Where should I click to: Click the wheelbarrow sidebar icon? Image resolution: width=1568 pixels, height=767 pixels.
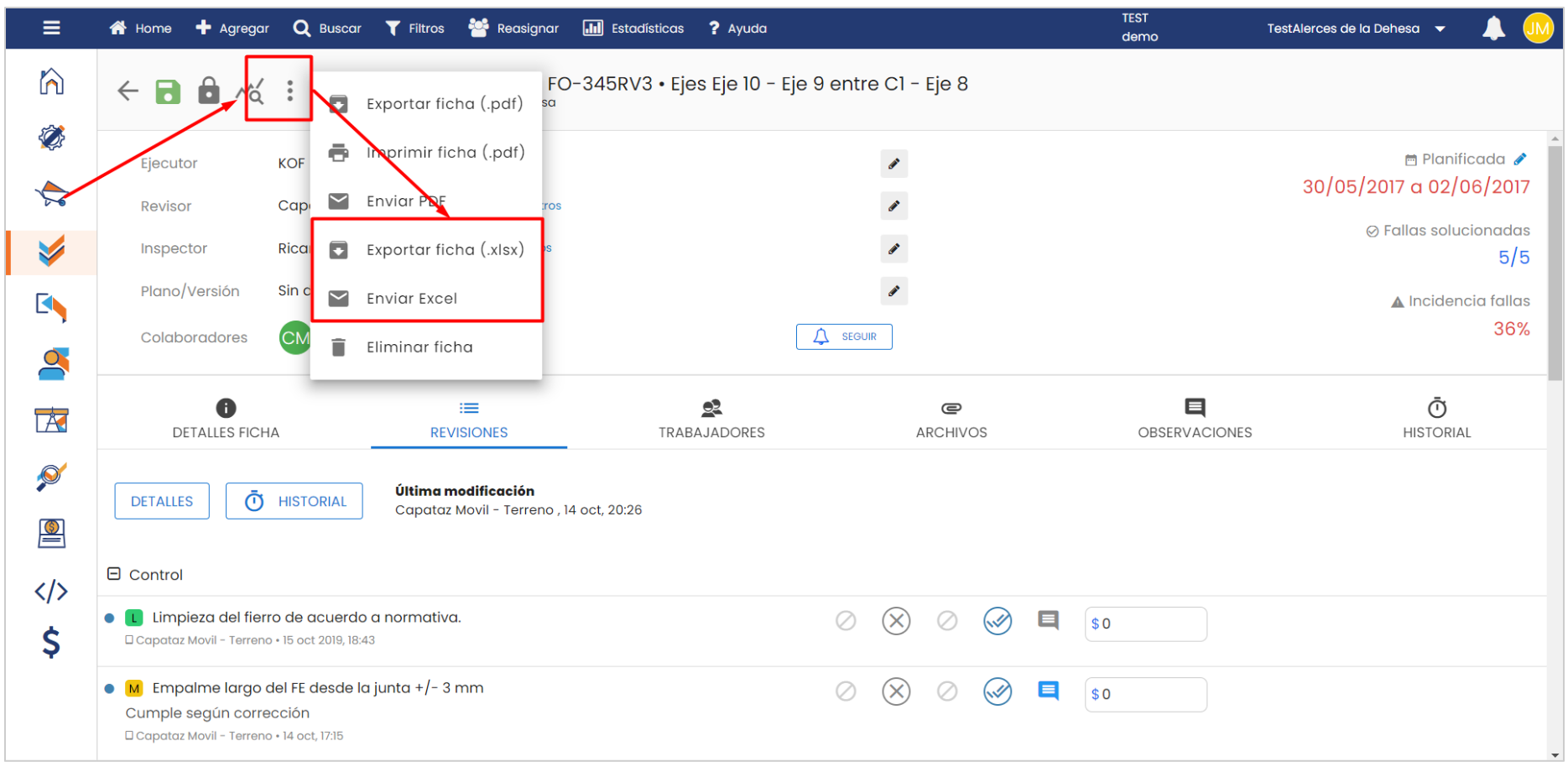pyautogui.click(x=51, y=194)
